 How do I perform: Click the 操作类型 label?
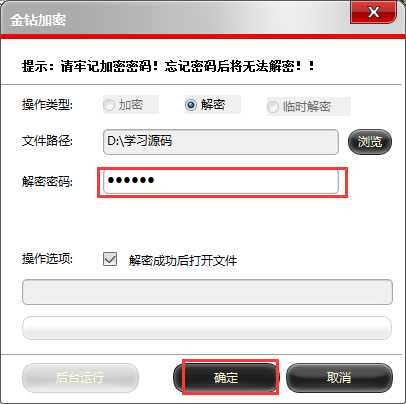point(47,105)
